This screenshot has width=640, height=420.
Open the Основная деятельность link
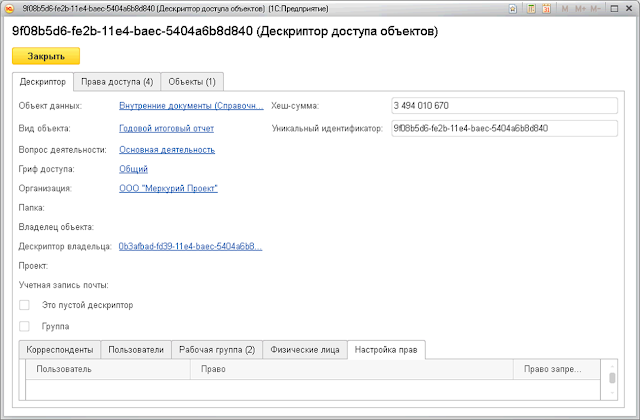point(167,150)
